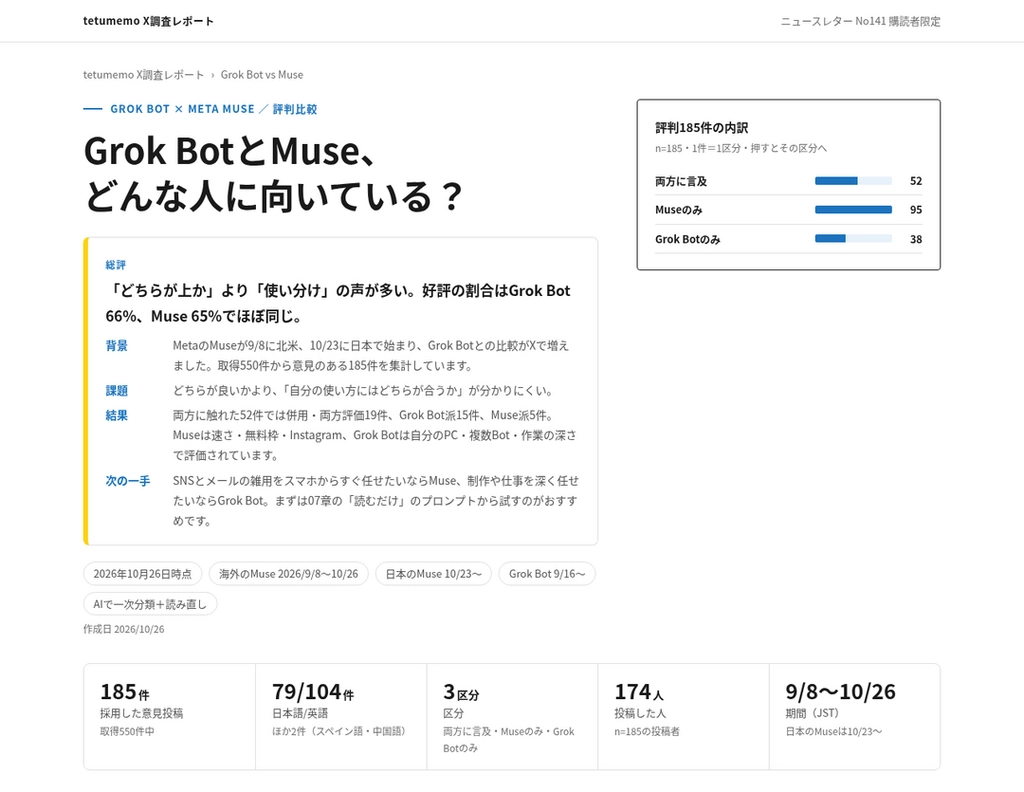Click the 3区分 stat card

(x=512, y=717)
